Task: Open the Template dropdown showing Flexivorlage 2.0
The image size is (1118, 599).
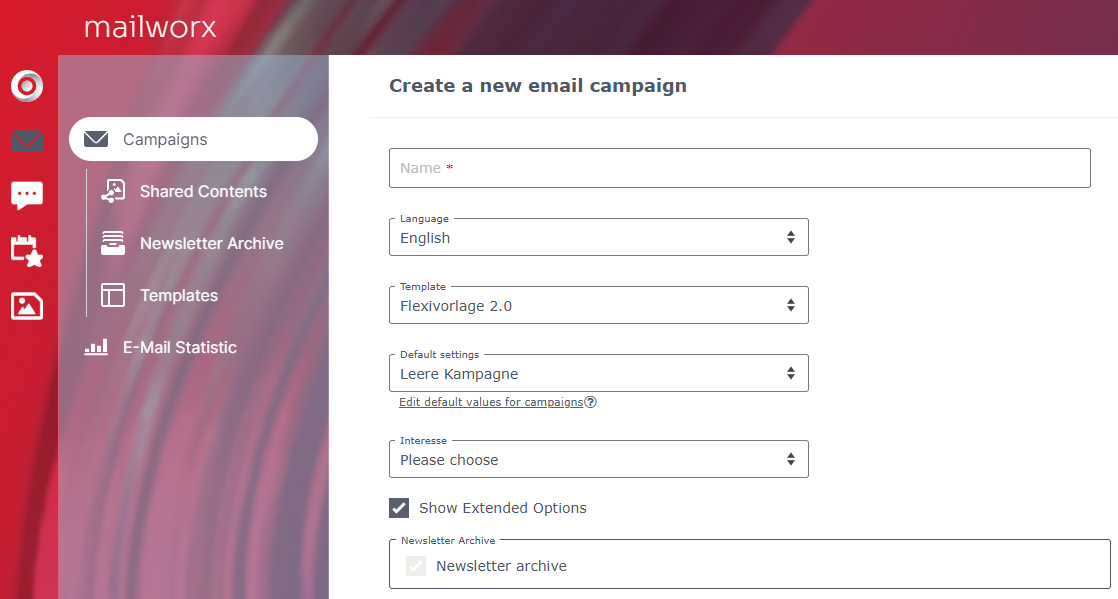Action: (599, 305)
